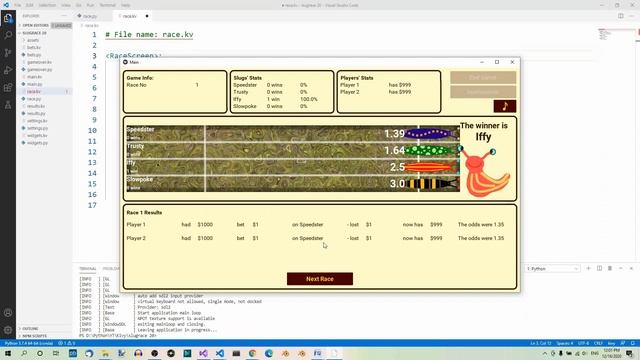This screenshot has height=360, width=640.
Task: Click the Next Race button
Action: (320, 279)
